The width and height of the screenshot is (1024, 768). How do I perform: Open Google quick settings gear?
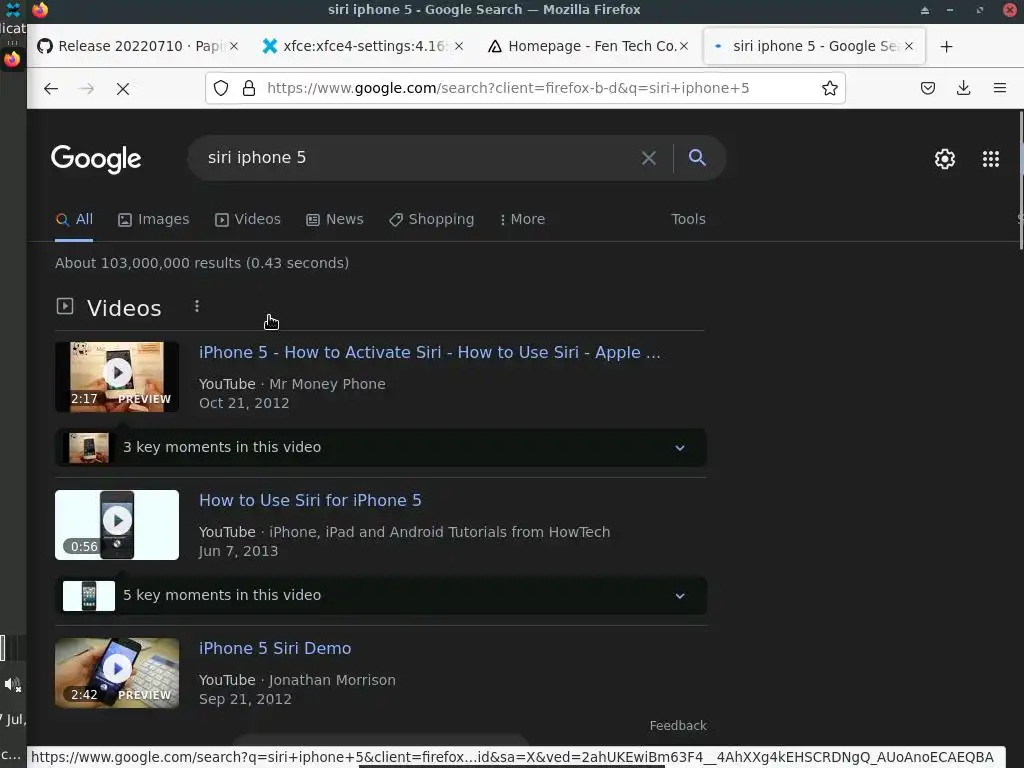(944, 159)
